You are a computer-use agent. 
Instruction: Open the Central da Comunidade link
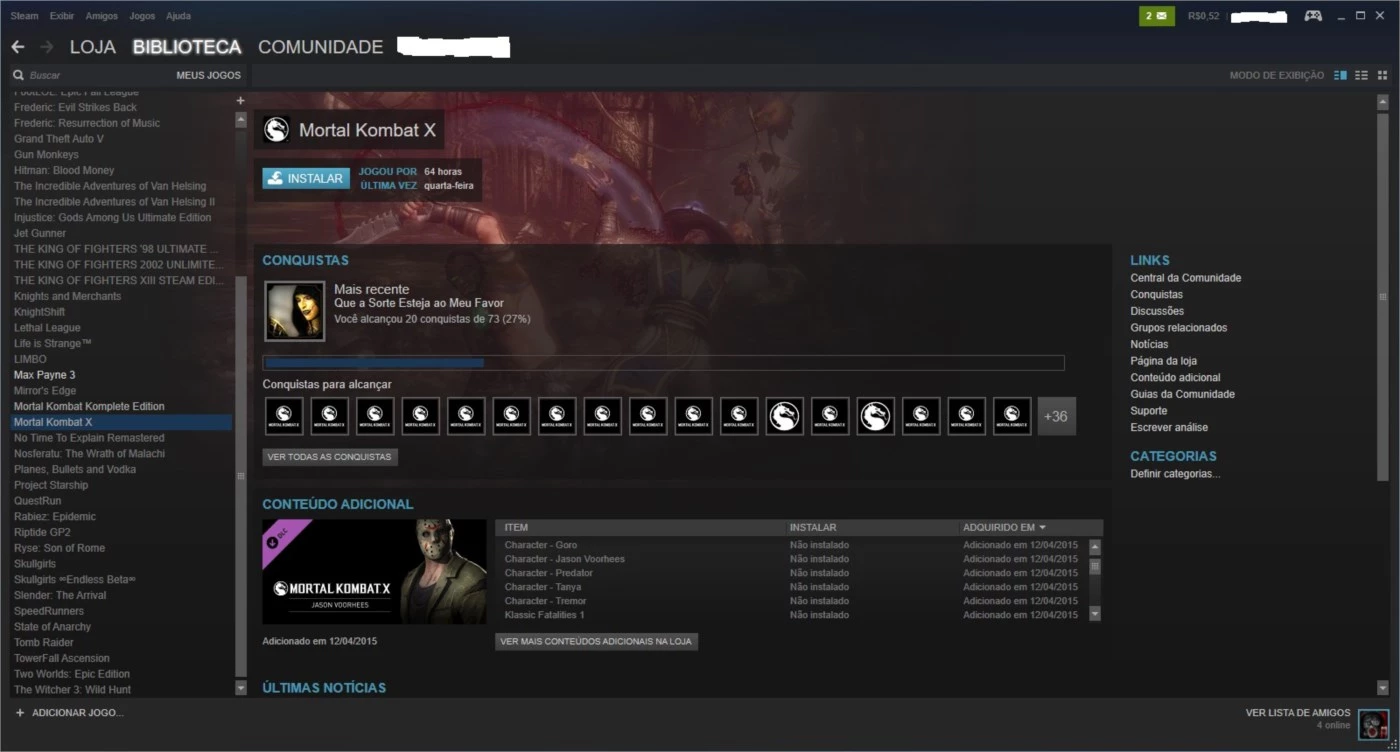pos(1185,278)
